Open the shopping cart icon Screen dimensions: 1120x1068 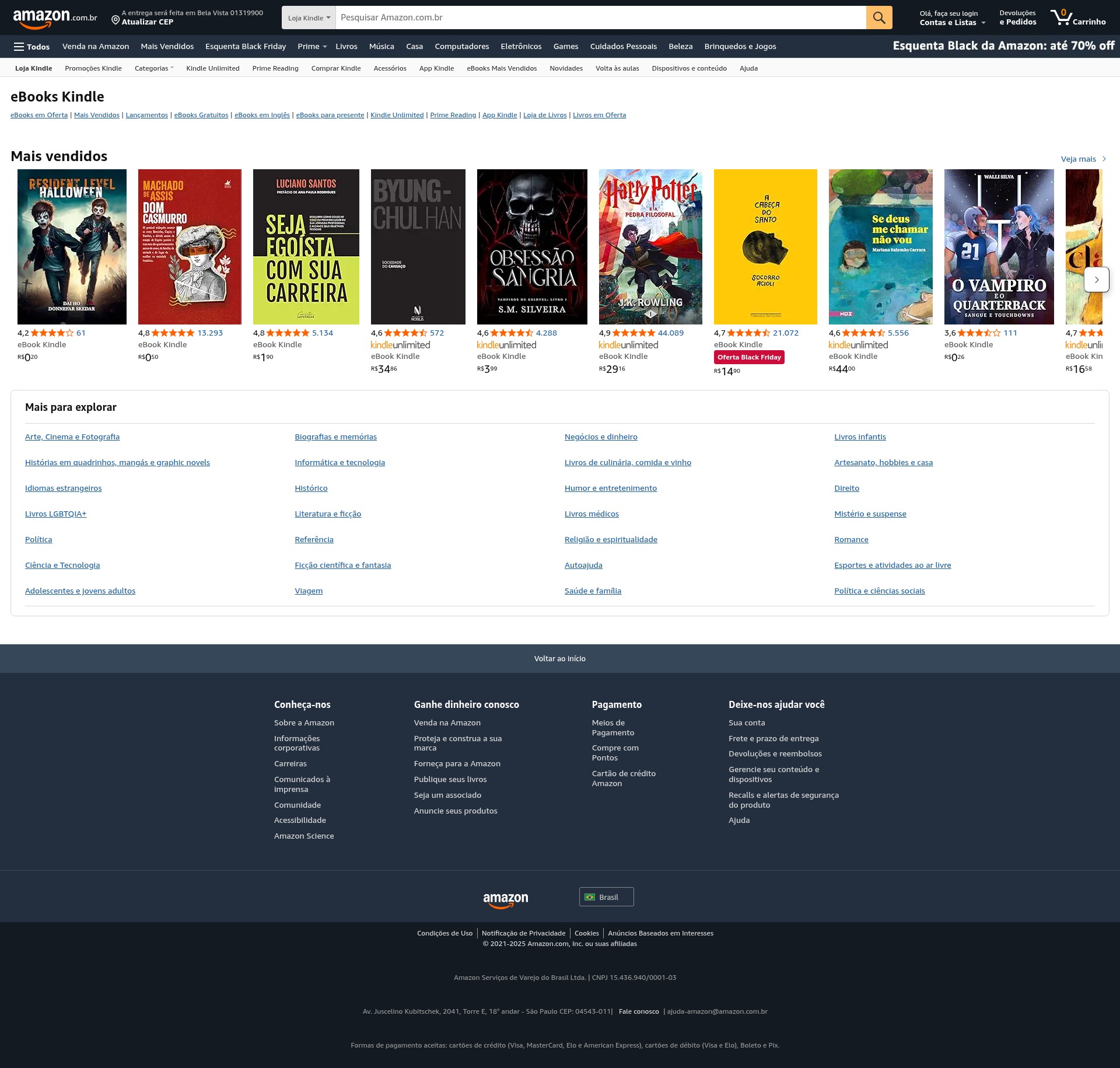[1077, 18]
